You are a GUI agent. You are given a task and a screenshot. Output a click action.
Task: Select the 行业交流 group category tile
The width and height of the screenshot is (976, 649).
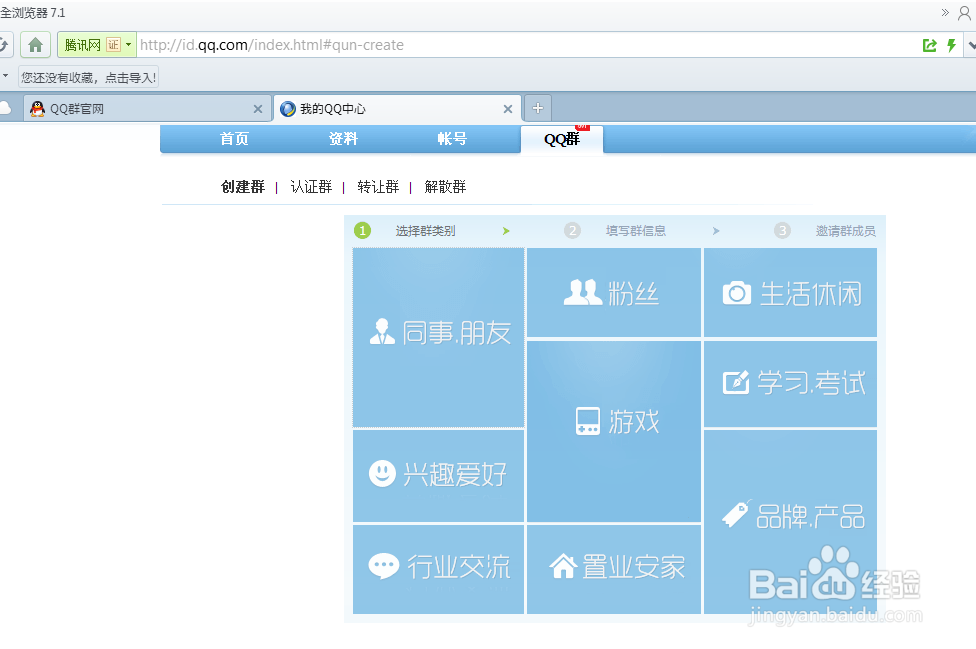click(438, 569)
